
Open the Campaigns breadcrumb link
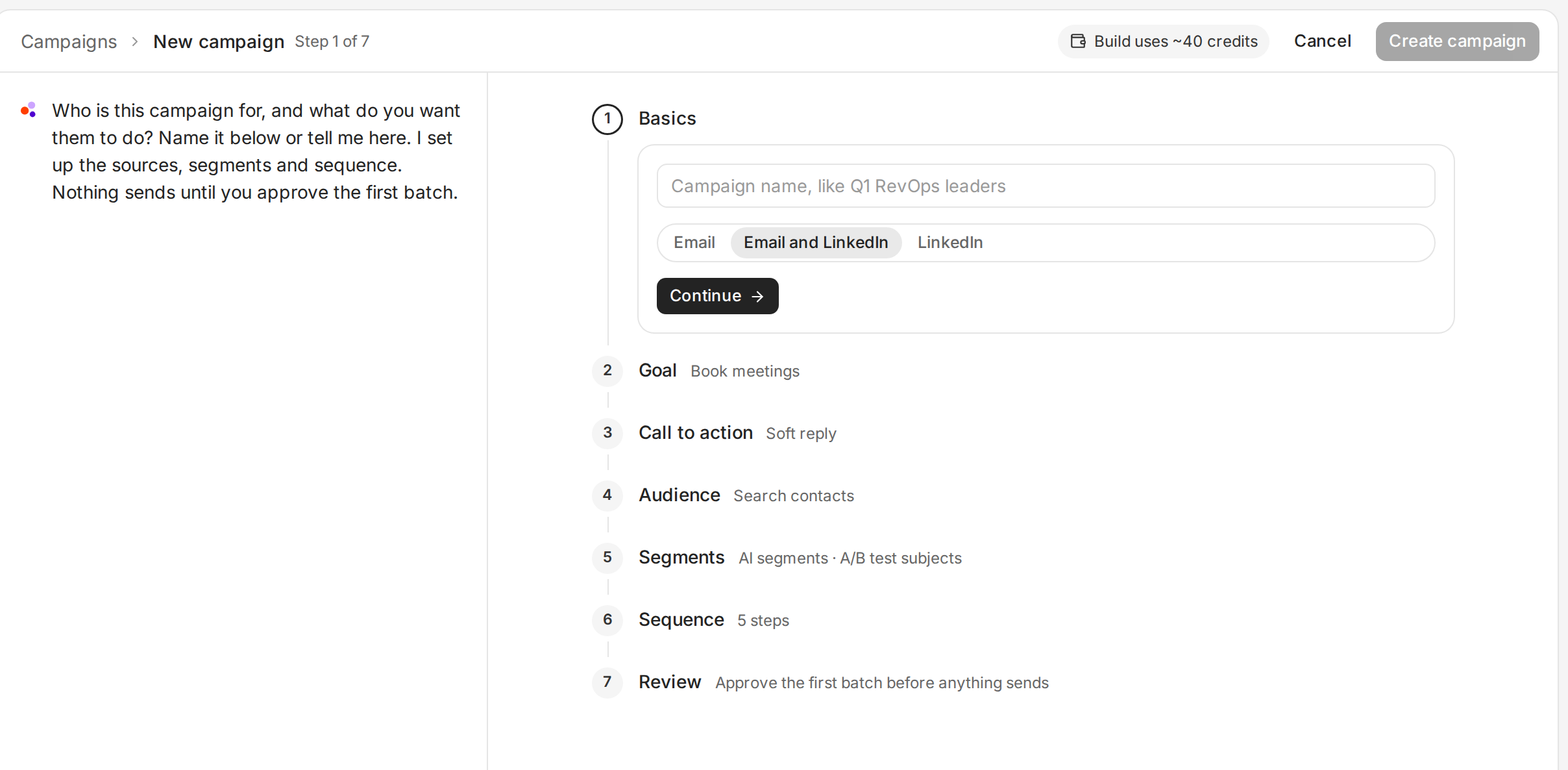point(69,42)
